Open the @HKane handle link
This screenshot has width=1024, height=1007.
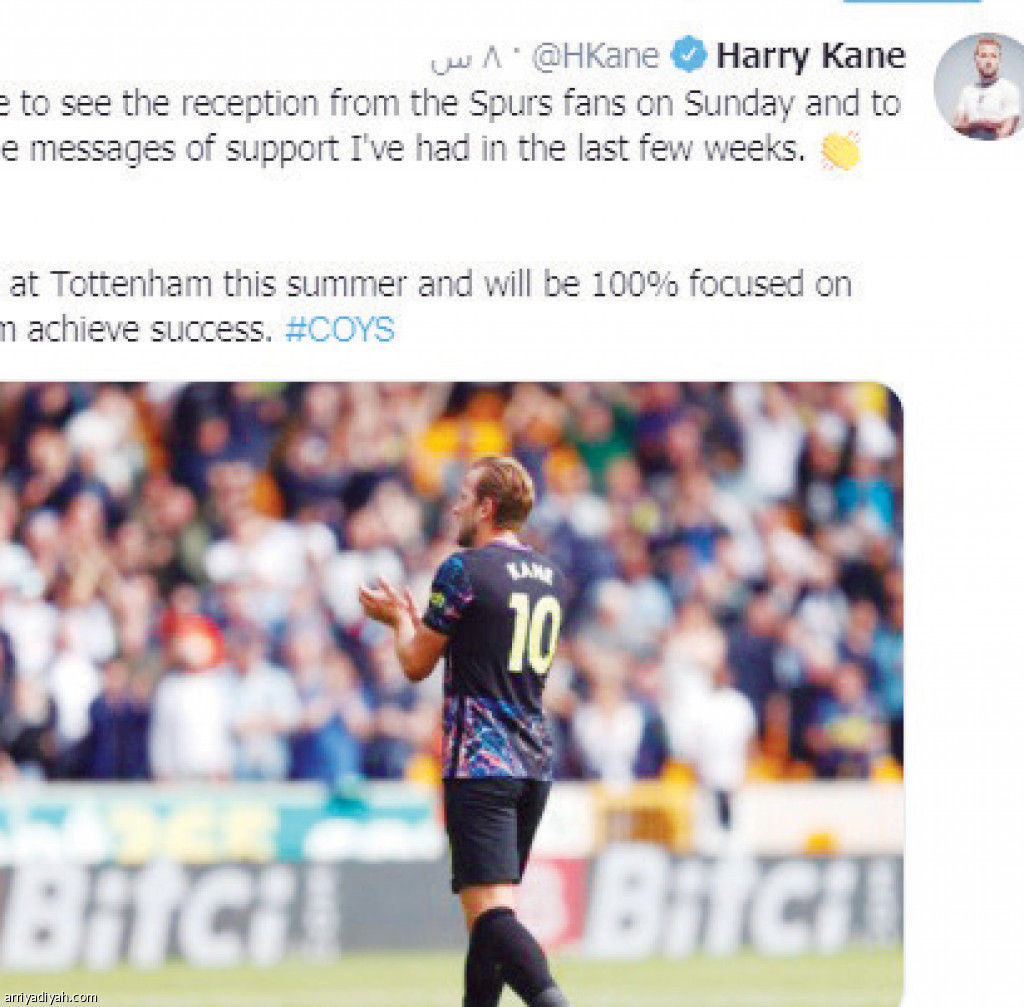pos(596,56)
